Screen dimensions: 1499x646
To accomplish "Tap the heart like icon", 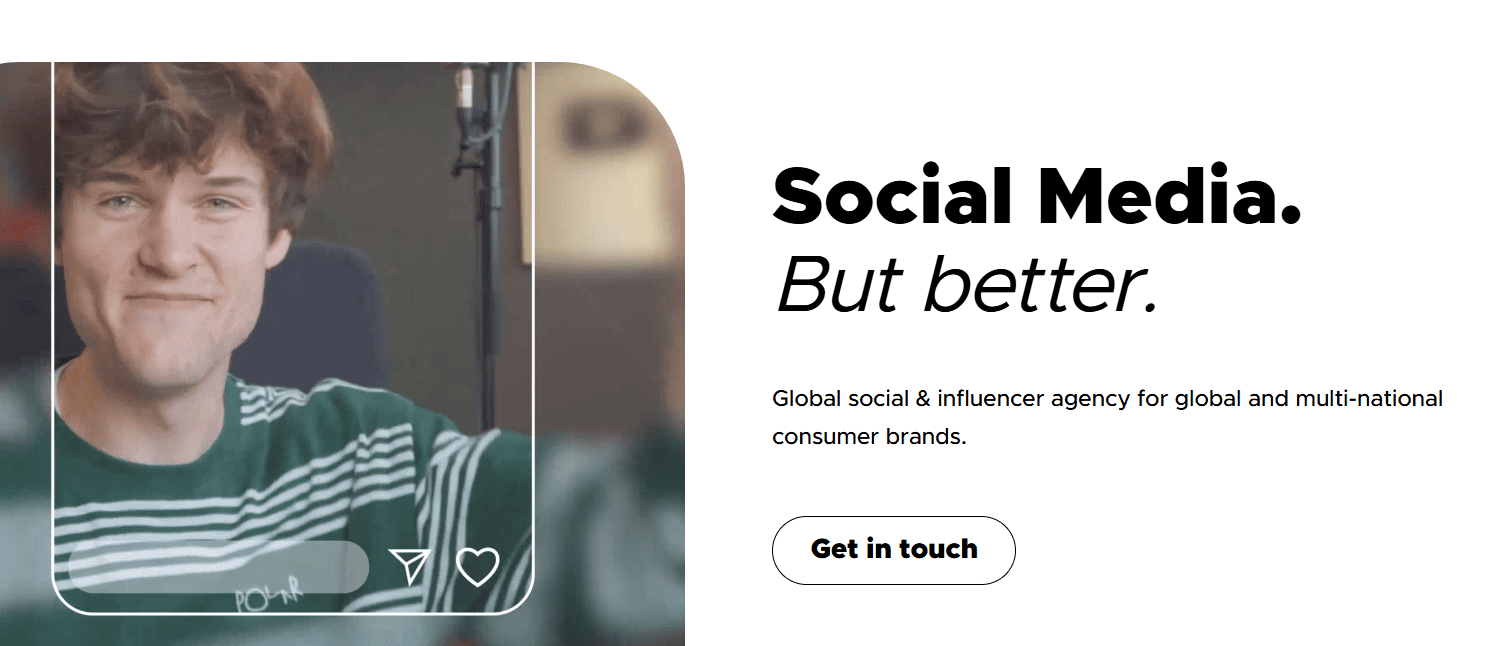I will pyautogui.click(x=477, y=567).
